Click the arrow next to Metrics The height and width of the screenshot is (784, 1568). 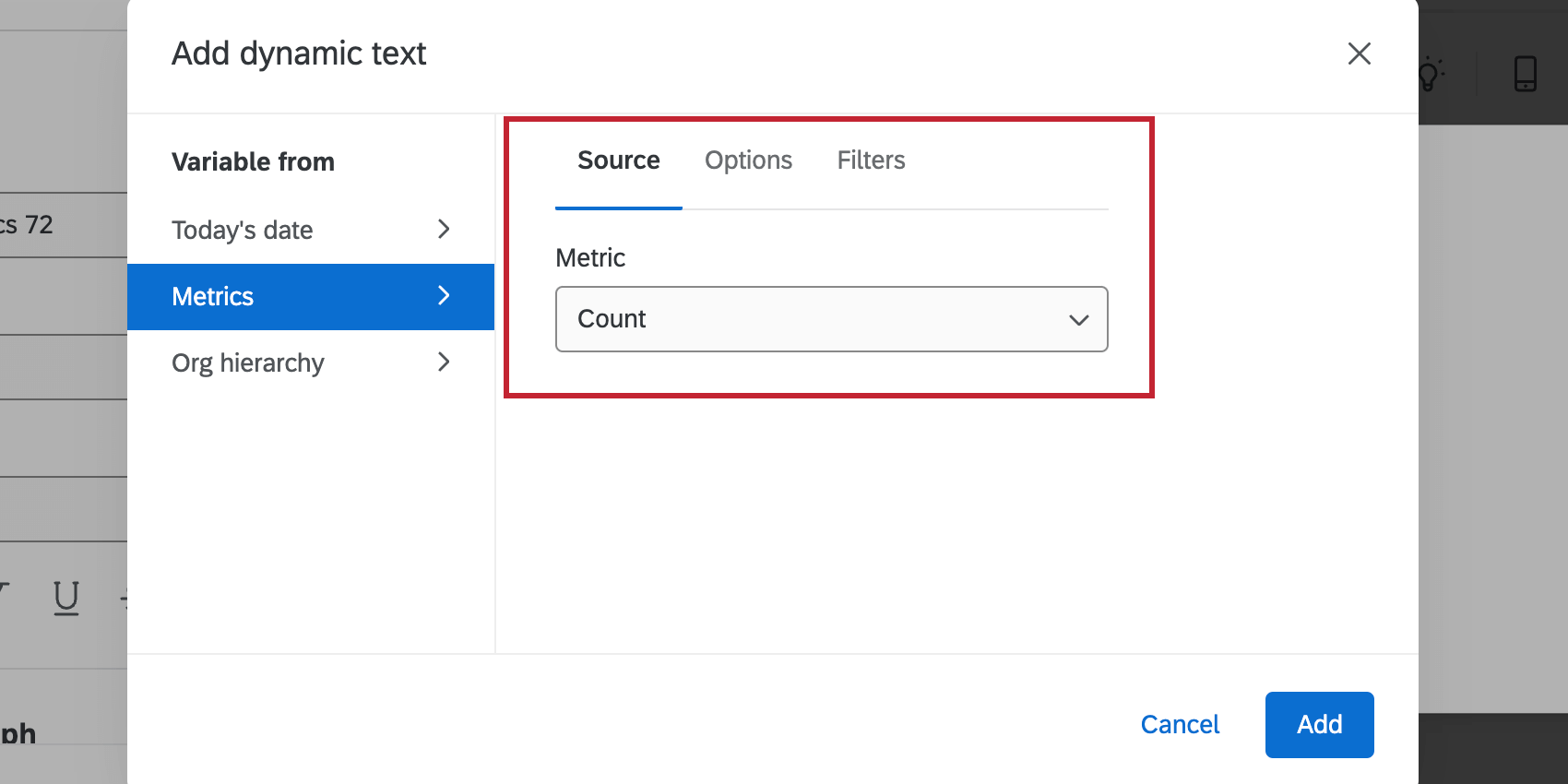coord(444,295)
